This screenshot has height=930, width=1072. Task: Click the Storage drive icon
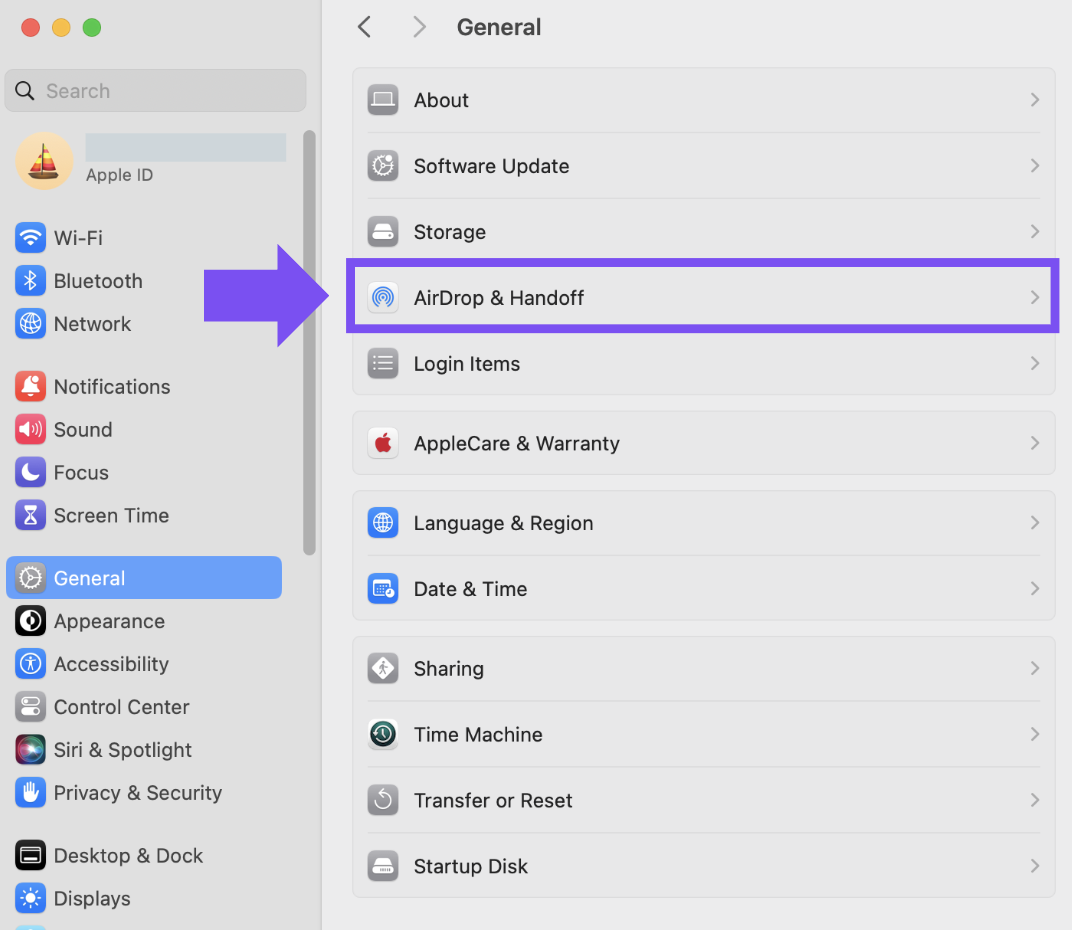pyautogui.click(x=383, y=232)
